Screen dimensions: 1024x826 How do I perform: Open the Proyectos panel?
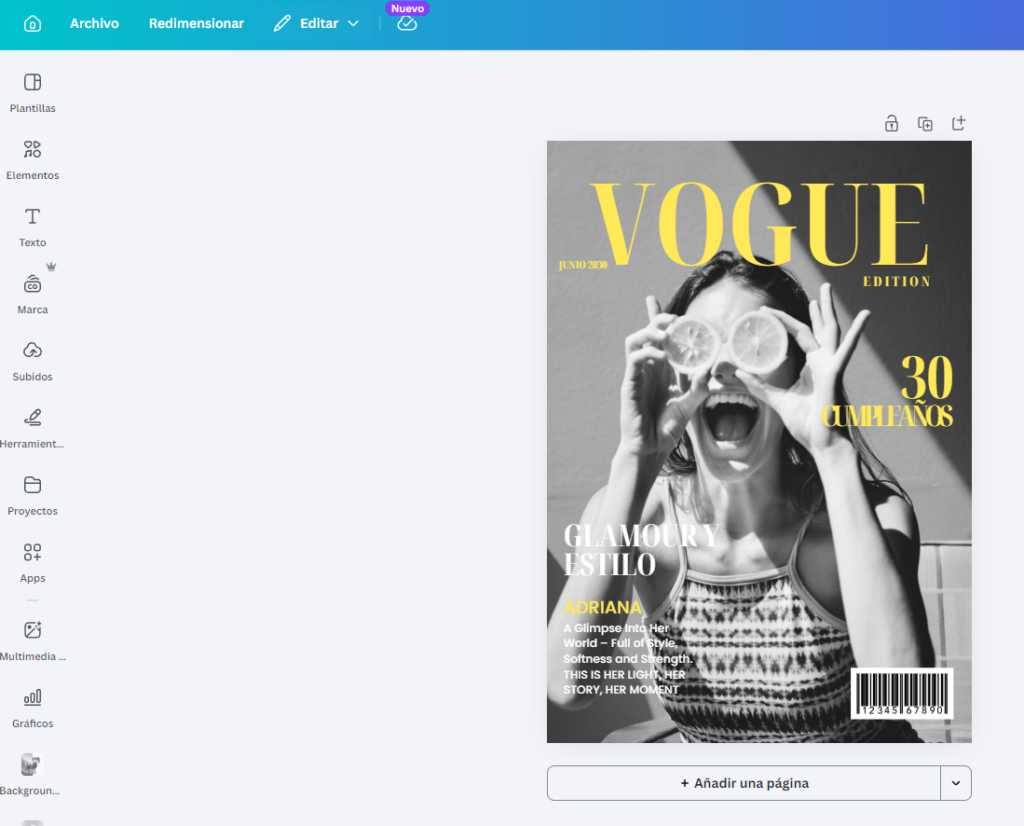[32, 496]
